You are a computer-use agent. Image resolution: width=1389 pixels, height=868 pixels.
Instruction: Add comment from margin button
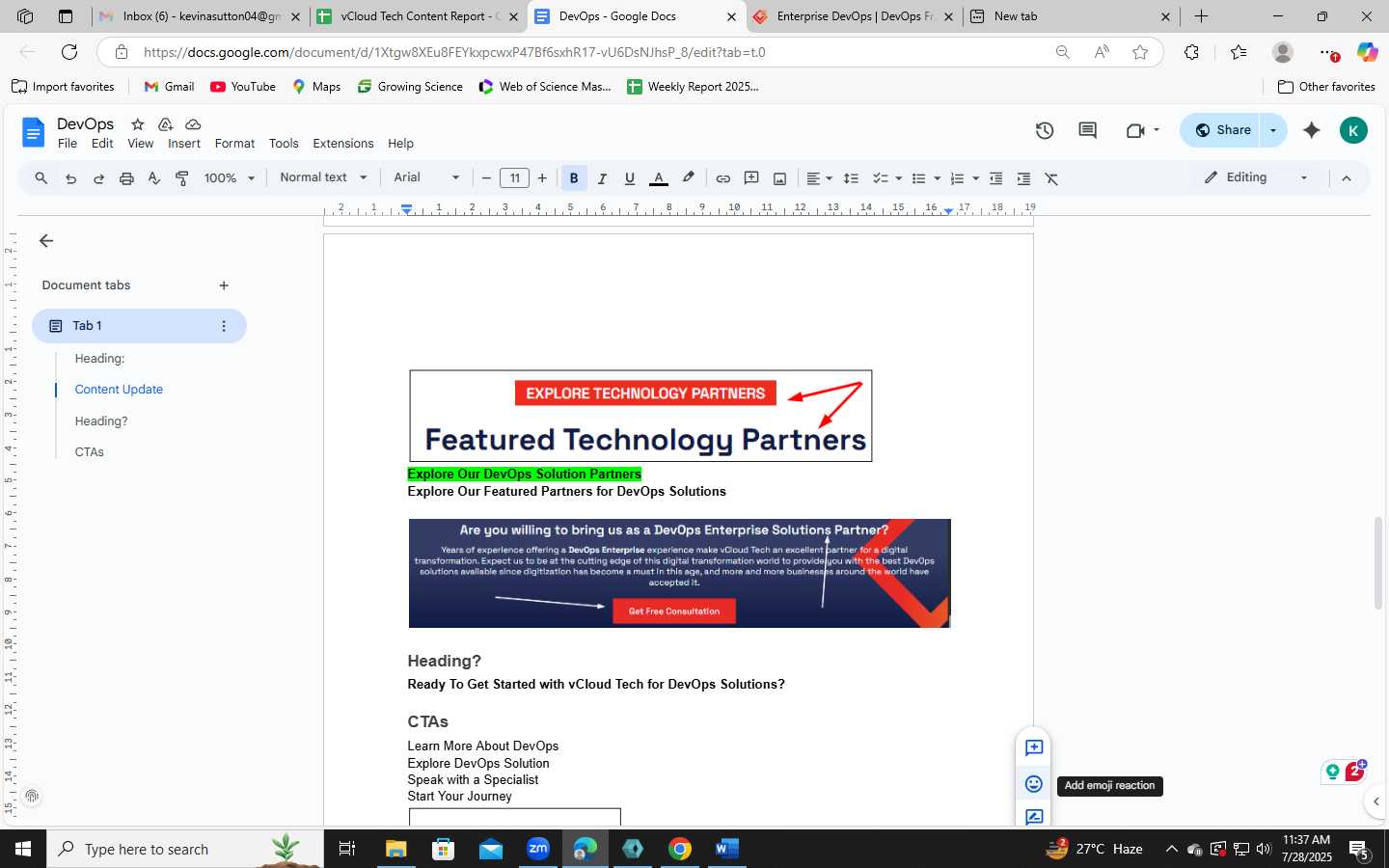tap(1034, 747)
